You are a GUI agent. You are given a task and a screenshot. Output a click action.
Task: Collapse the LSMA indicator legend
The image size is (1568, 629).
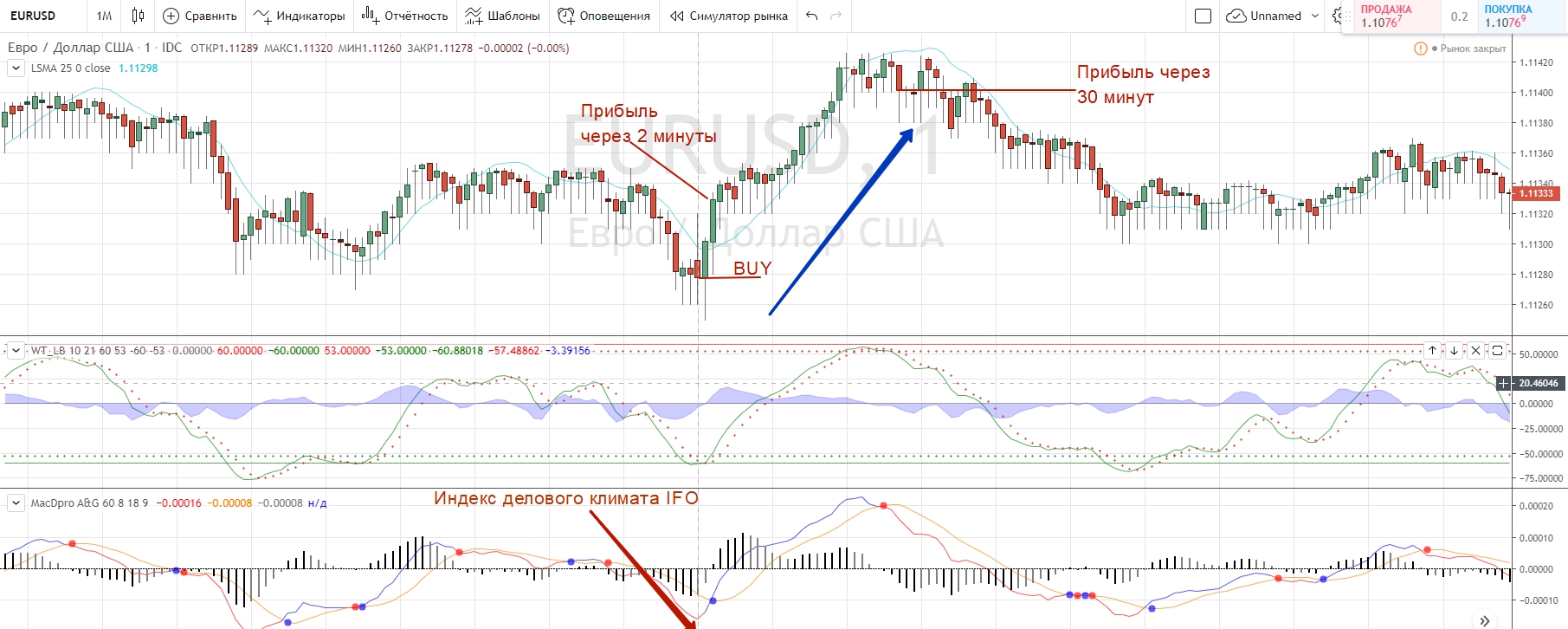point(16,68)
